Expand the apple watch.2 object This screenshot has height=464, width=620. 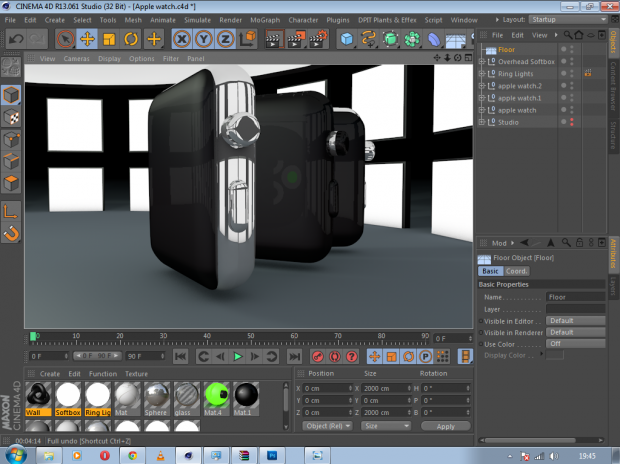482,86
